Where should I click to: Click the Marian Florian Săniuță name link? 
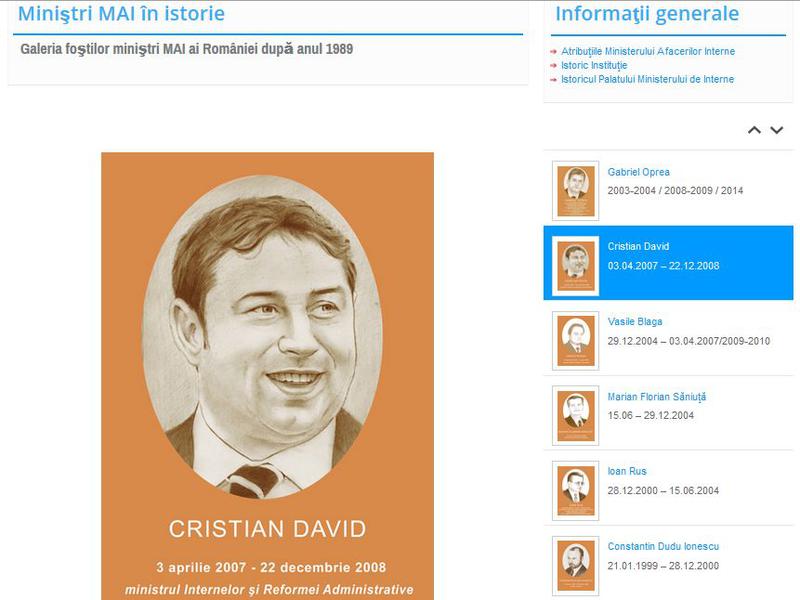click(x=657, y=396)
